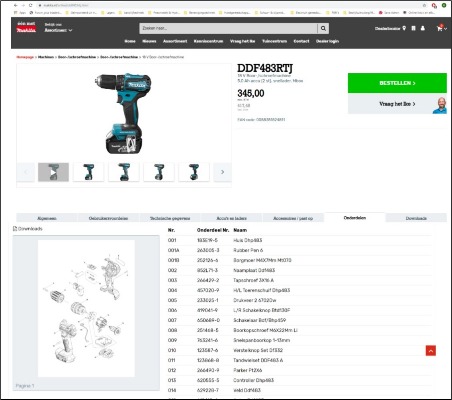
Task: Click part row 008 Boorkopschroef
Action: pos(300,330)
